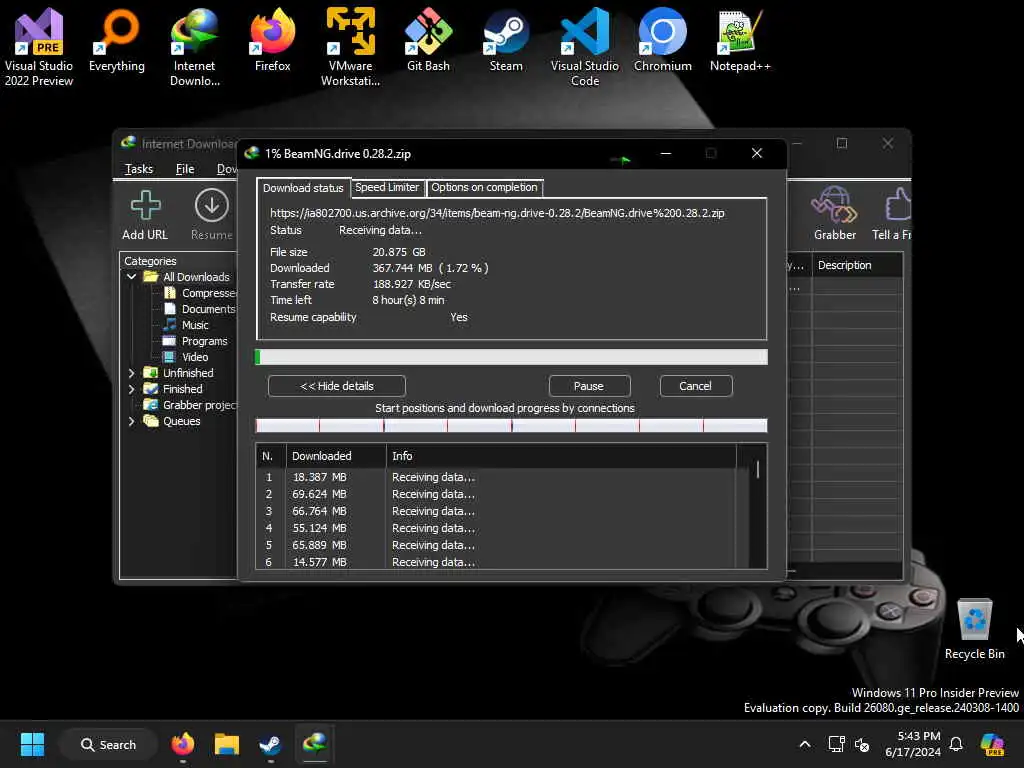Select connection row 5 with 65.889 MB
The image size is (1024, 768).
click(x=496, y=545)
